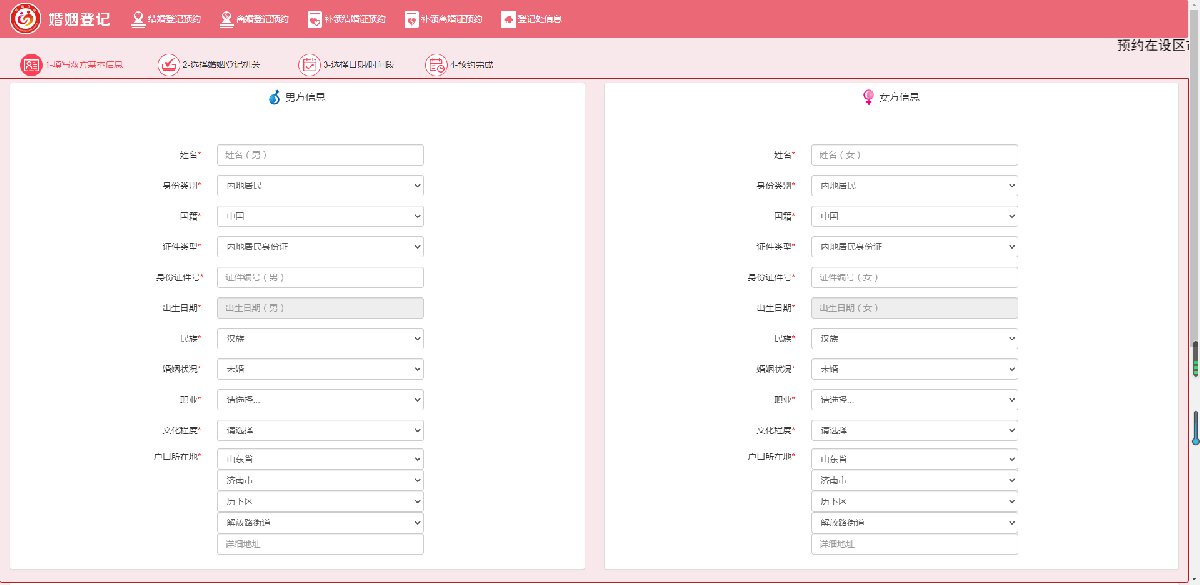
Task: Click the step 3 calendar date icon
Action: tap(309, 65)
